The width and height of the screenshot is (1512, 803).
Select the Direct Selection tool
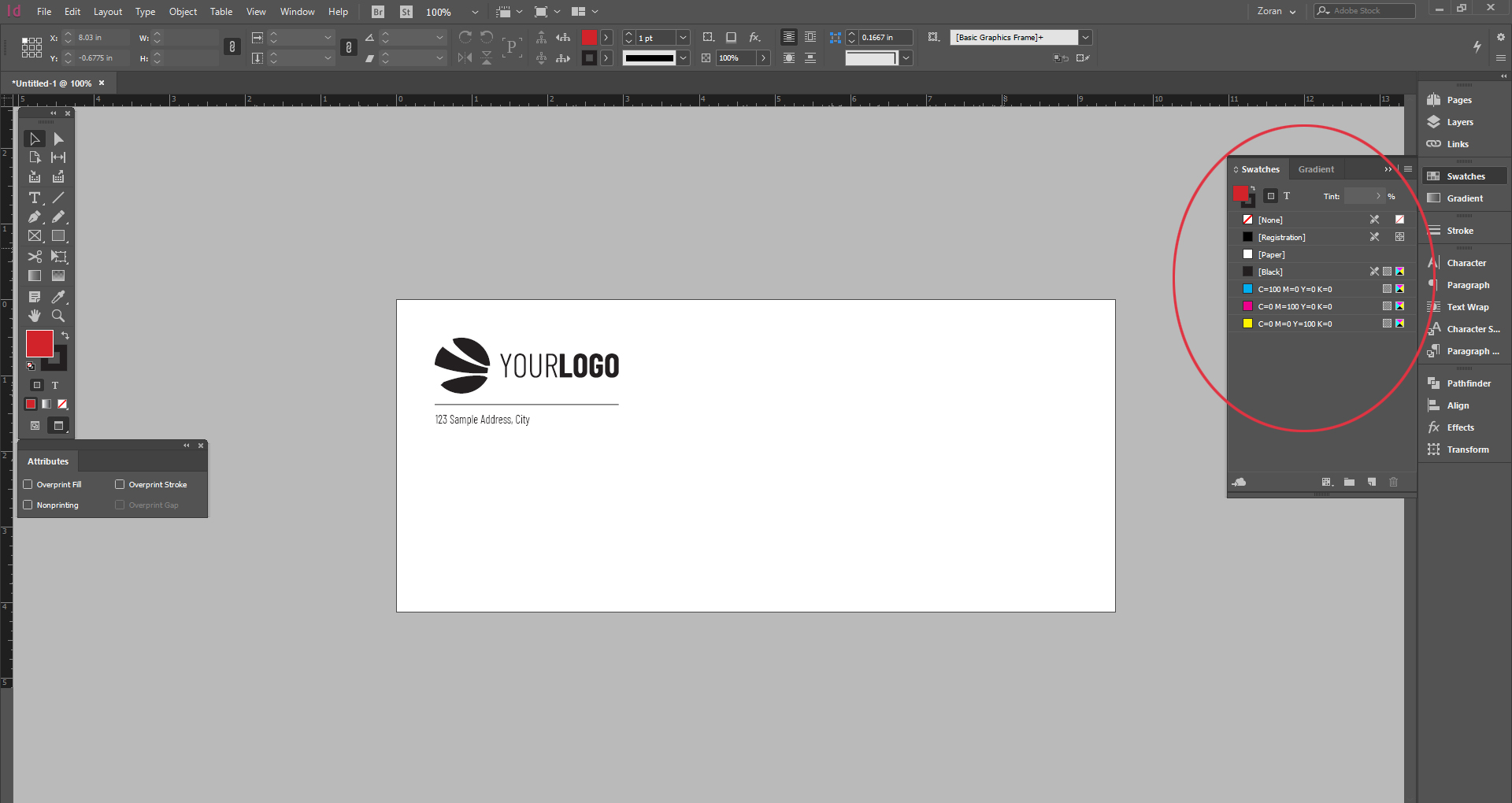58,139
